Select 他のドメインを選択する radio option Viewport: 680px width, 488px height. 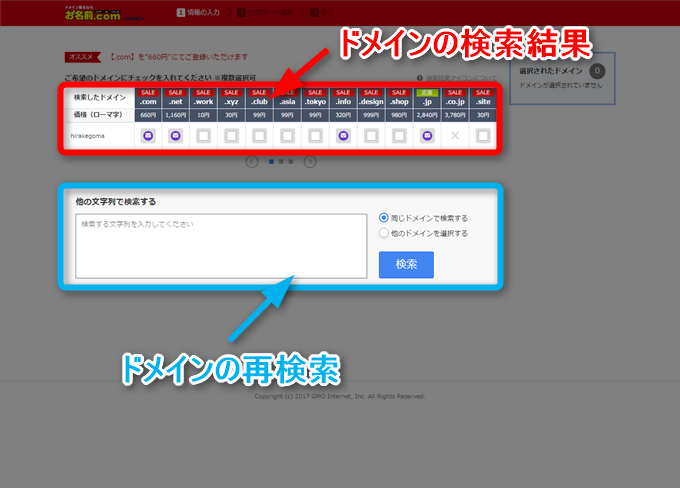pos(383,233)
